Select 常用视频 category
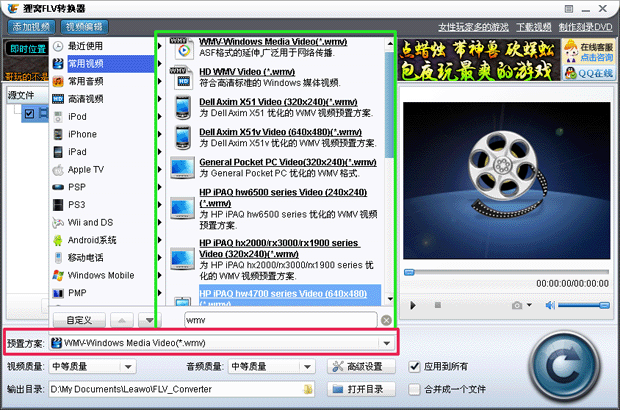620x410 pixels. click(x=103, y=64)
